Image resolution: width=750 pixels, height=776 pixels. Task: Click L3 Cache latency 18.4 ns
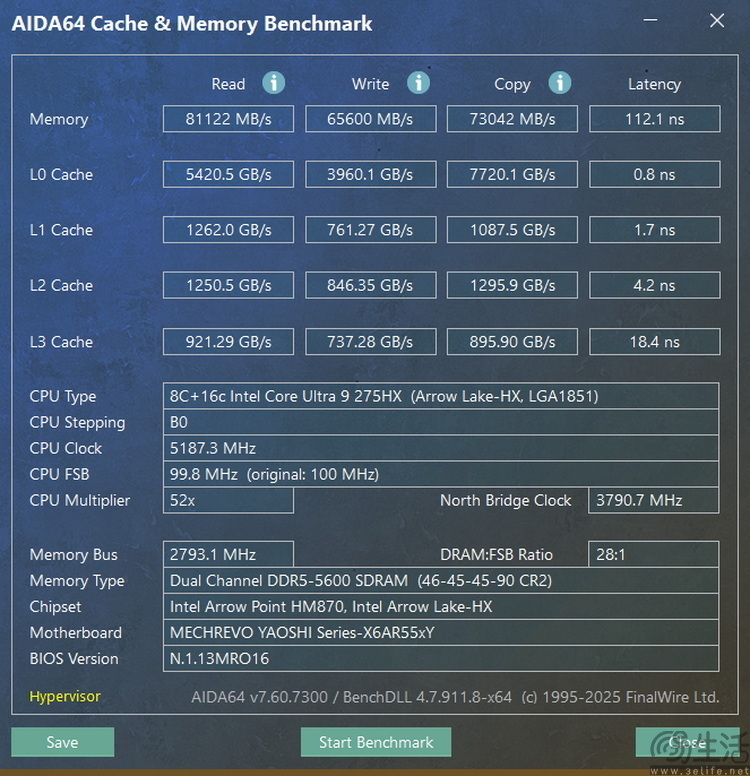654,341
